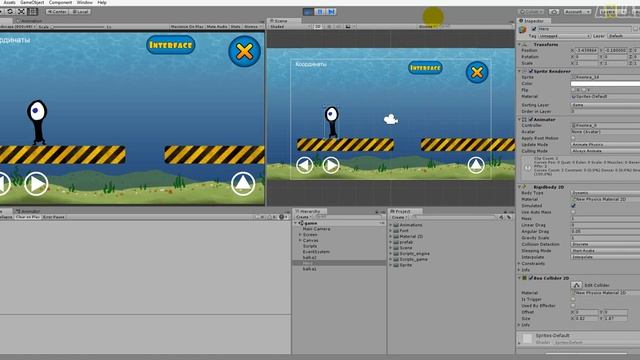
Task: Toggle the Hero object active checkbox
Action: (x=533, y=29)
